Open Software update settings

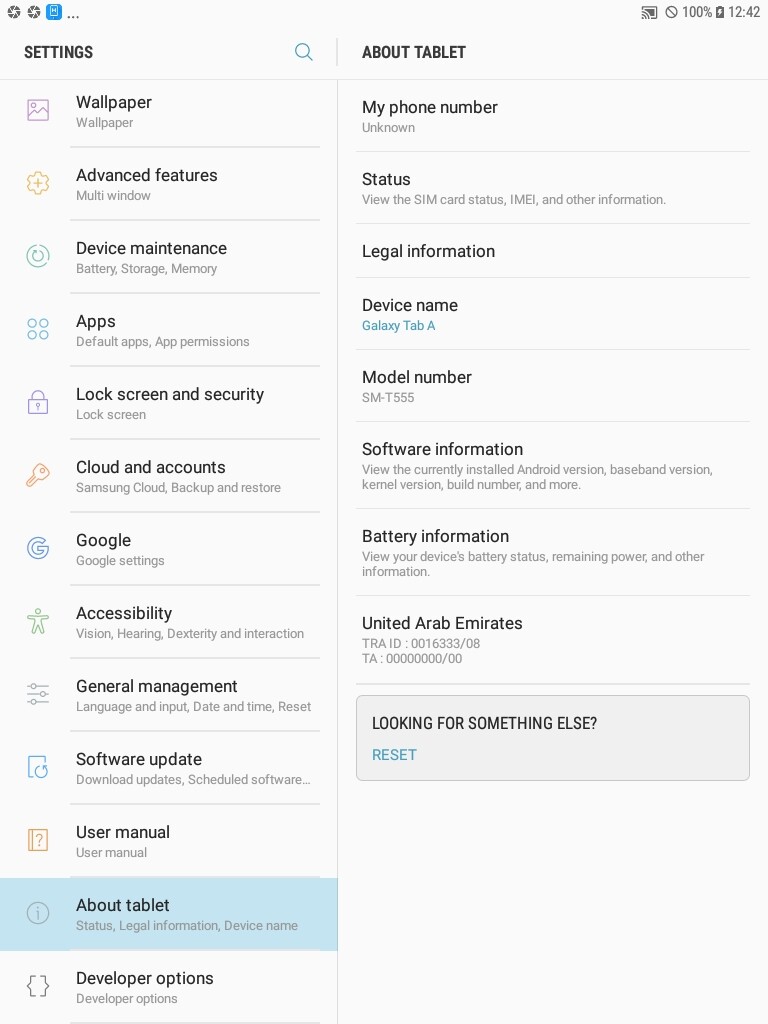pyautogui.click(x=168, y=768)
